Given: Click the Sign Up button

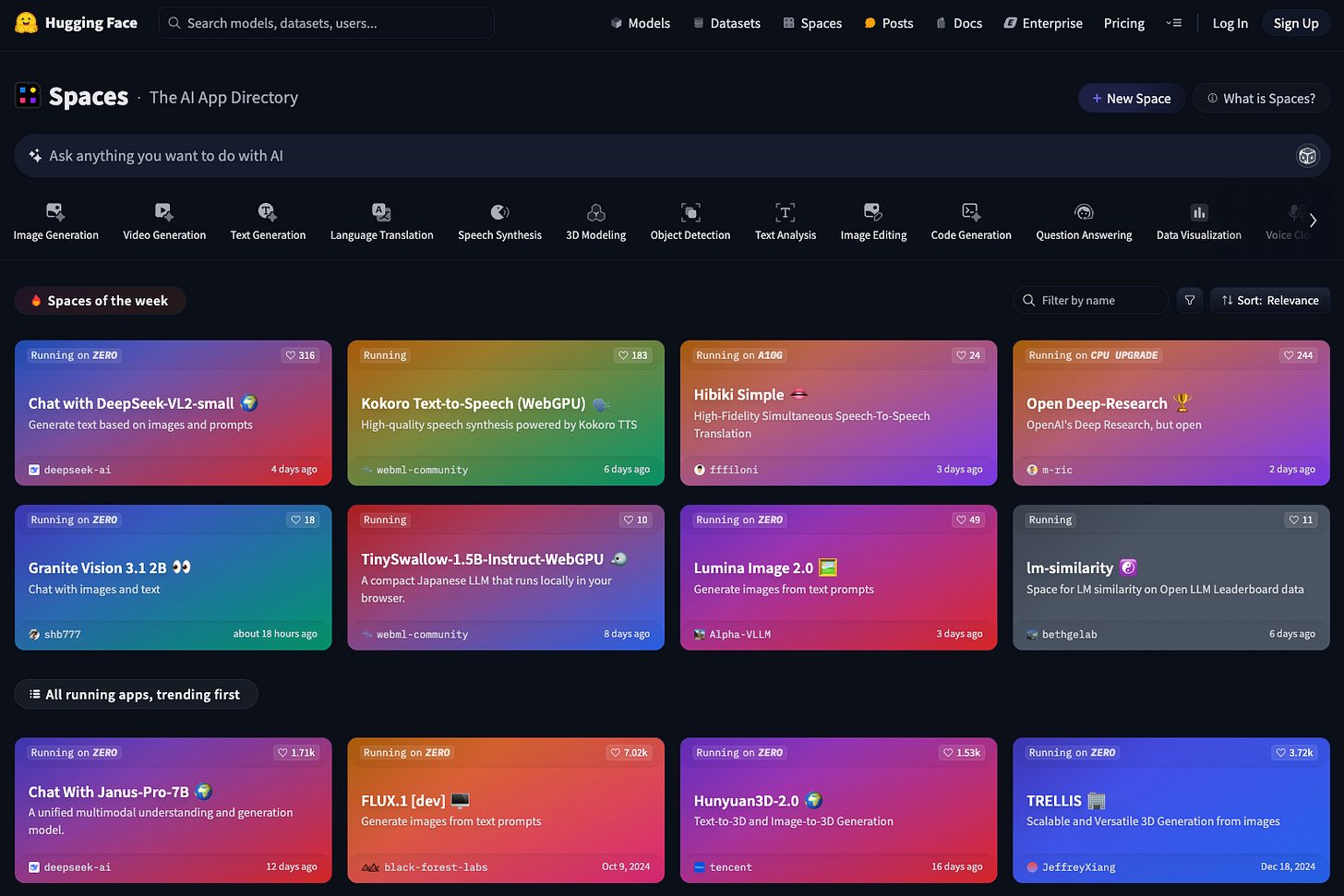Looking at the screenshot, I should point(1296,23).
